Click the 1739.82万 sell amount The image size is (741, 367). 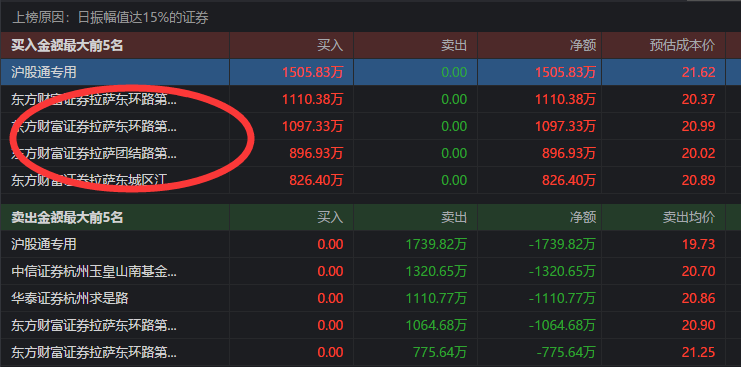pos(436,244)
